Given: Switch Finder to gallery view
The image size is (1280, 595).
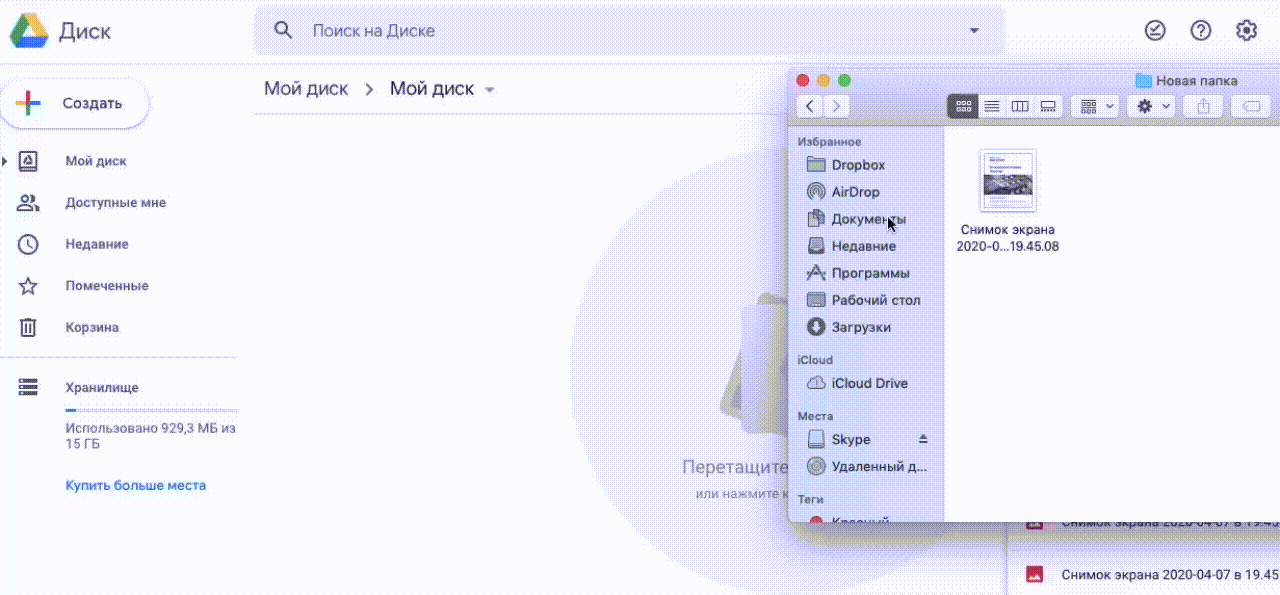Looking at the screenshot, I should 1048,106.
